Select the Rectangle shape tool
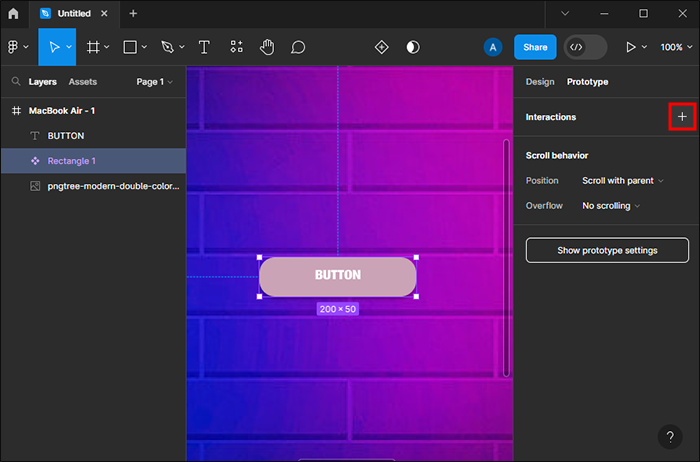This screenshot has height=462, width=700. (x=130, y=47)
